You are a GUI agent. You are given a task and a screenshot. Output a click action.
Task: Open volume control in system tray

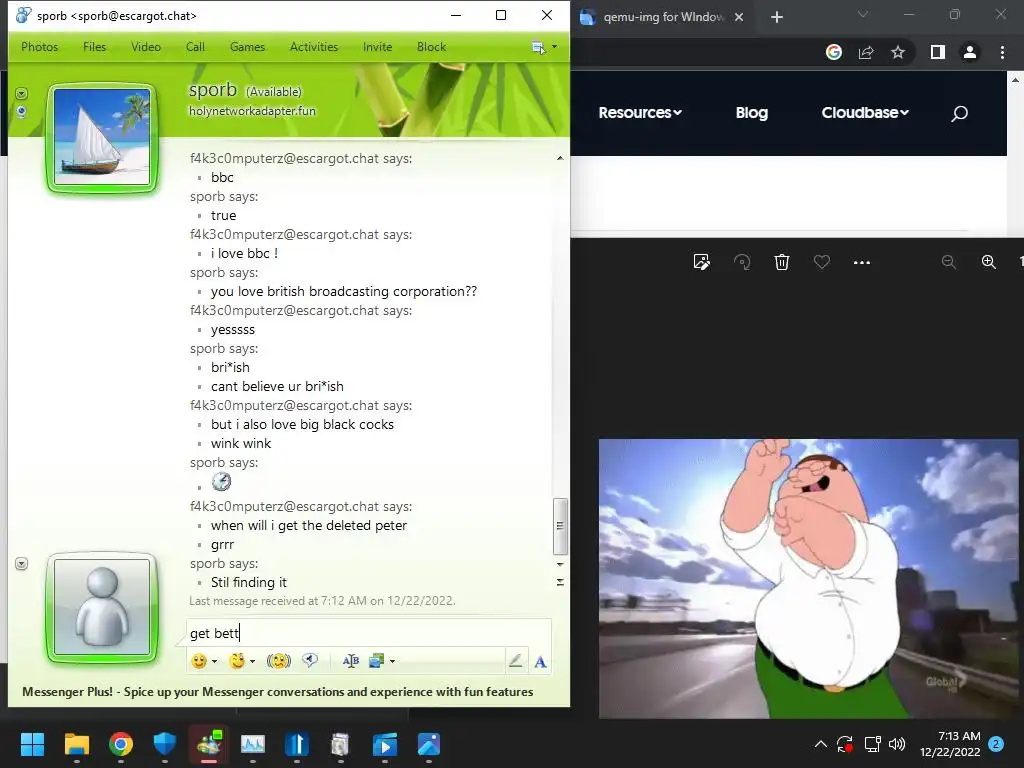(x=897, y=744)
